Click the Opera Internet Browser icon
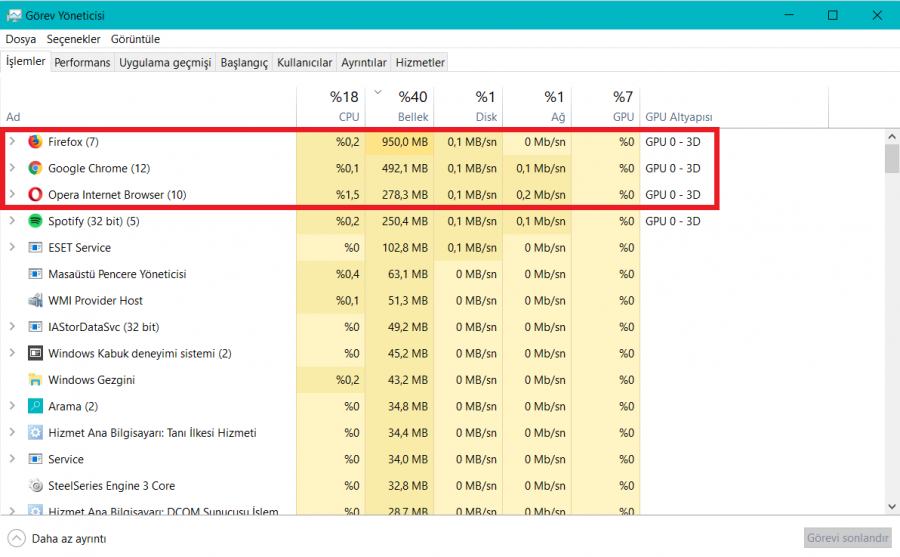Image resolution: width=900 pixels, height=557 pixels. (36, 195)
